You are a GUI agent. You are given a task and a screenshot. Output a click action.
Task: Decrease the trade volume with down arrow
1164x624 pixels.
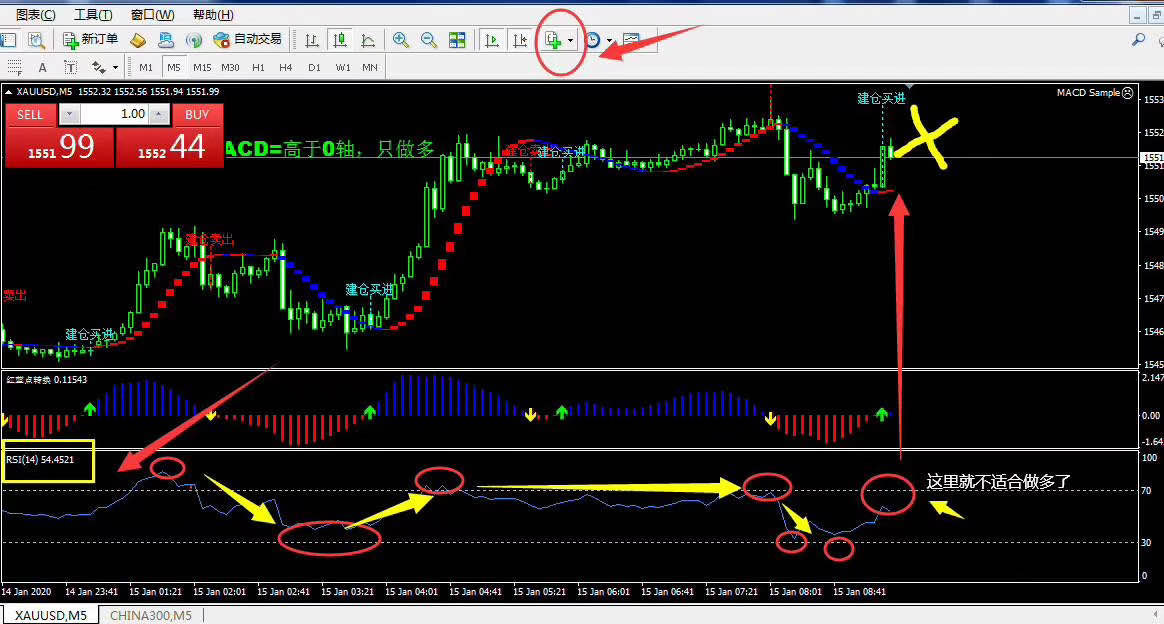[x=69, y=114]
